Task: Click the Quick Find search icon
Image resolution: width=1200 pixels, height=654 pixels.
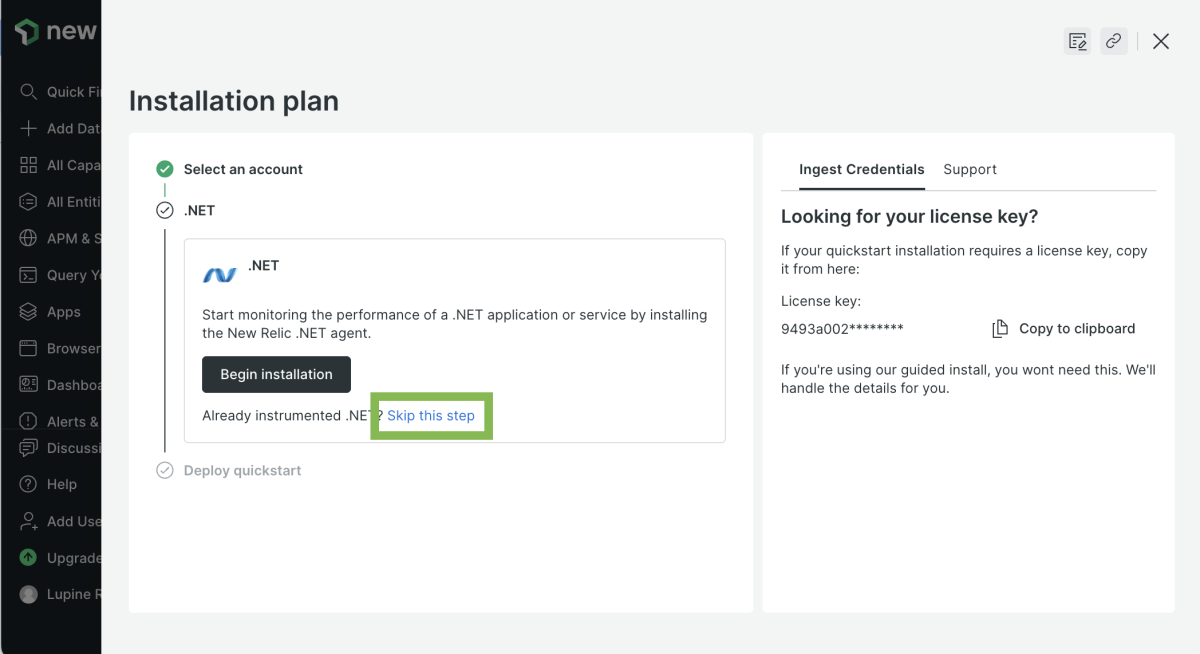Action: (28, 92)
